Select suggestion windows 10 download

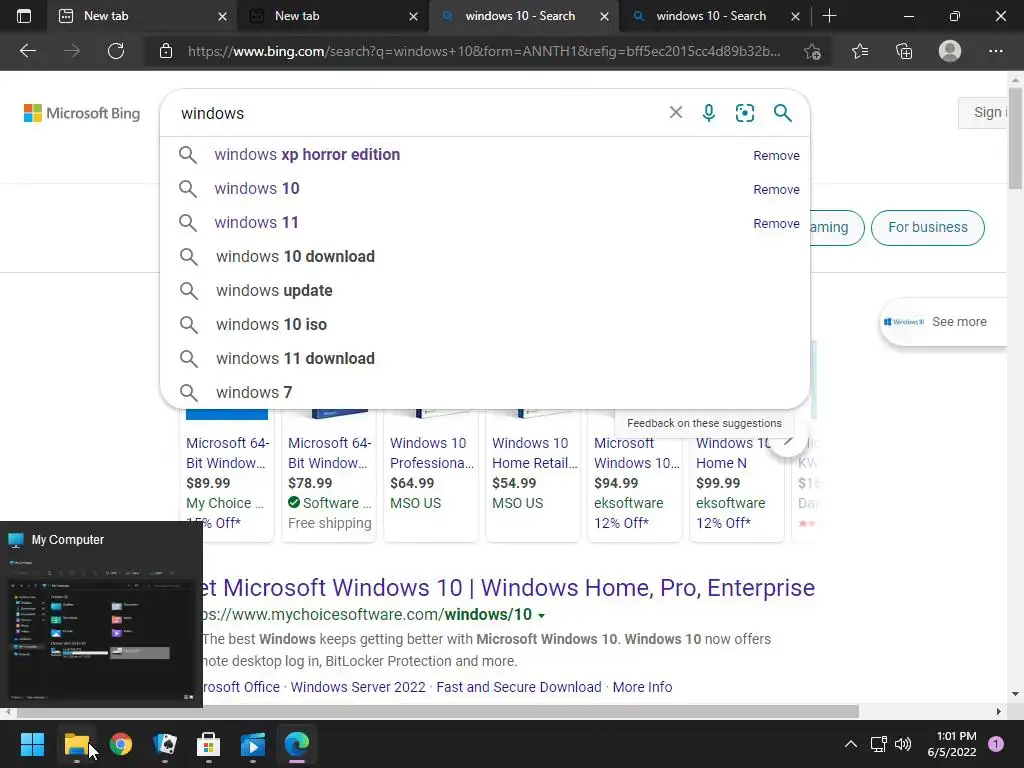click(485, 257)
